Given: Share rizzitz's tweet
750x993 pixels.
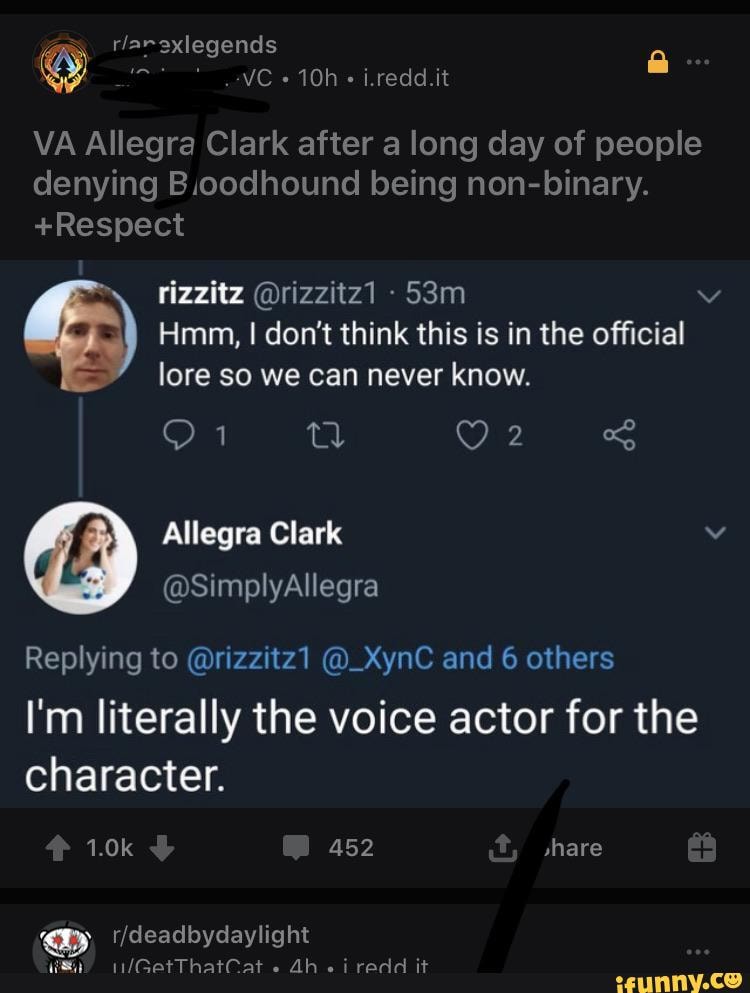Looking at the screenshot, I should pyautogui.click(x=619, y=435).
